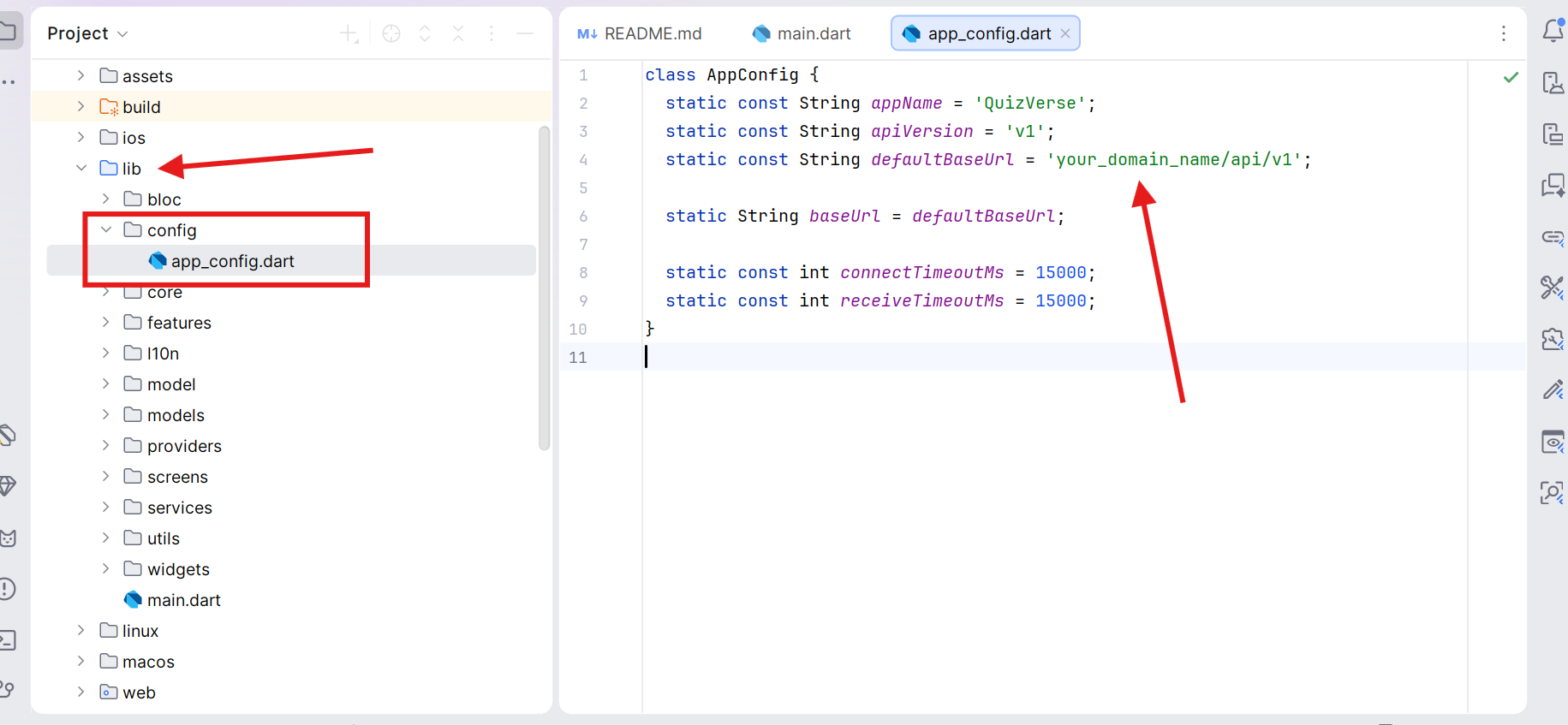The height and width of the screenshot is (725, 1568).
Task: Open the inspector face-scan icon in right strip
Action: (x=1553, y=493)
